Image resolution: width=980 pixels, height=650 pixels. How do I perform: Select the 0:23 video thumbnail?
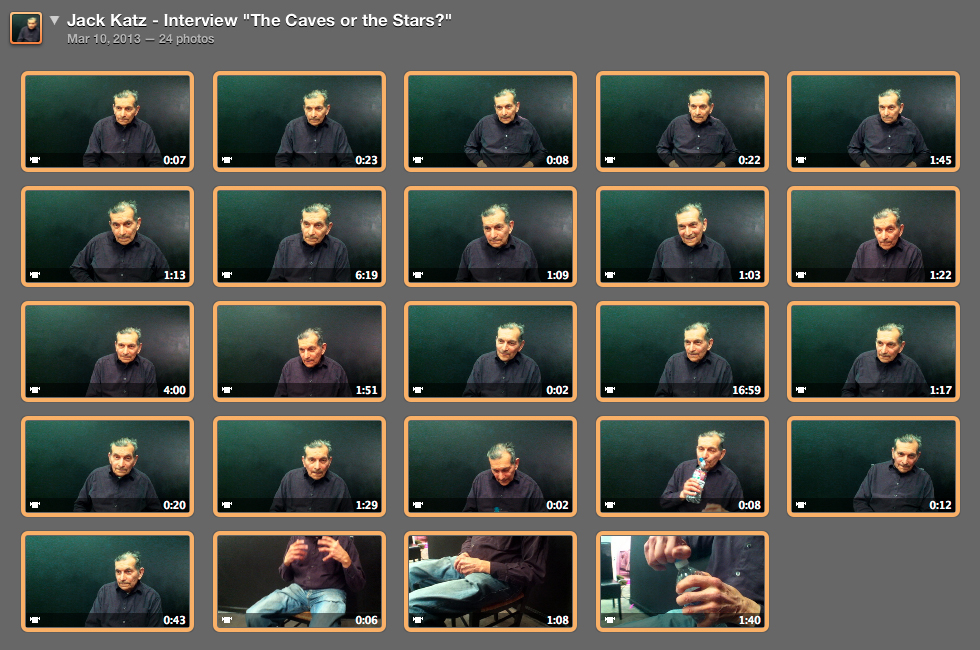pyautogui.click(x=299, y=121)
